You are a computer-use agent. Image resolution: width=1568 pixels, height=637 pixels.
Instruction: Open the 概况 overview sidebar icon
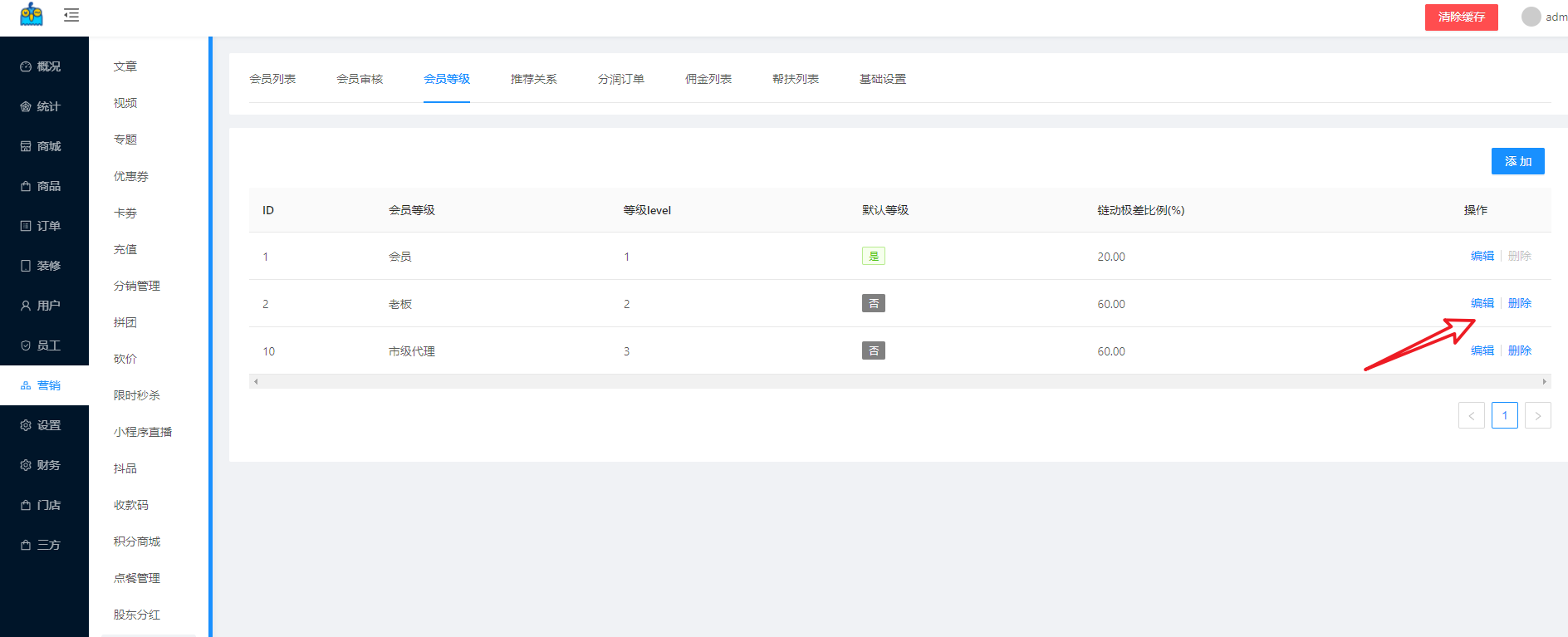tap(26, 66)
